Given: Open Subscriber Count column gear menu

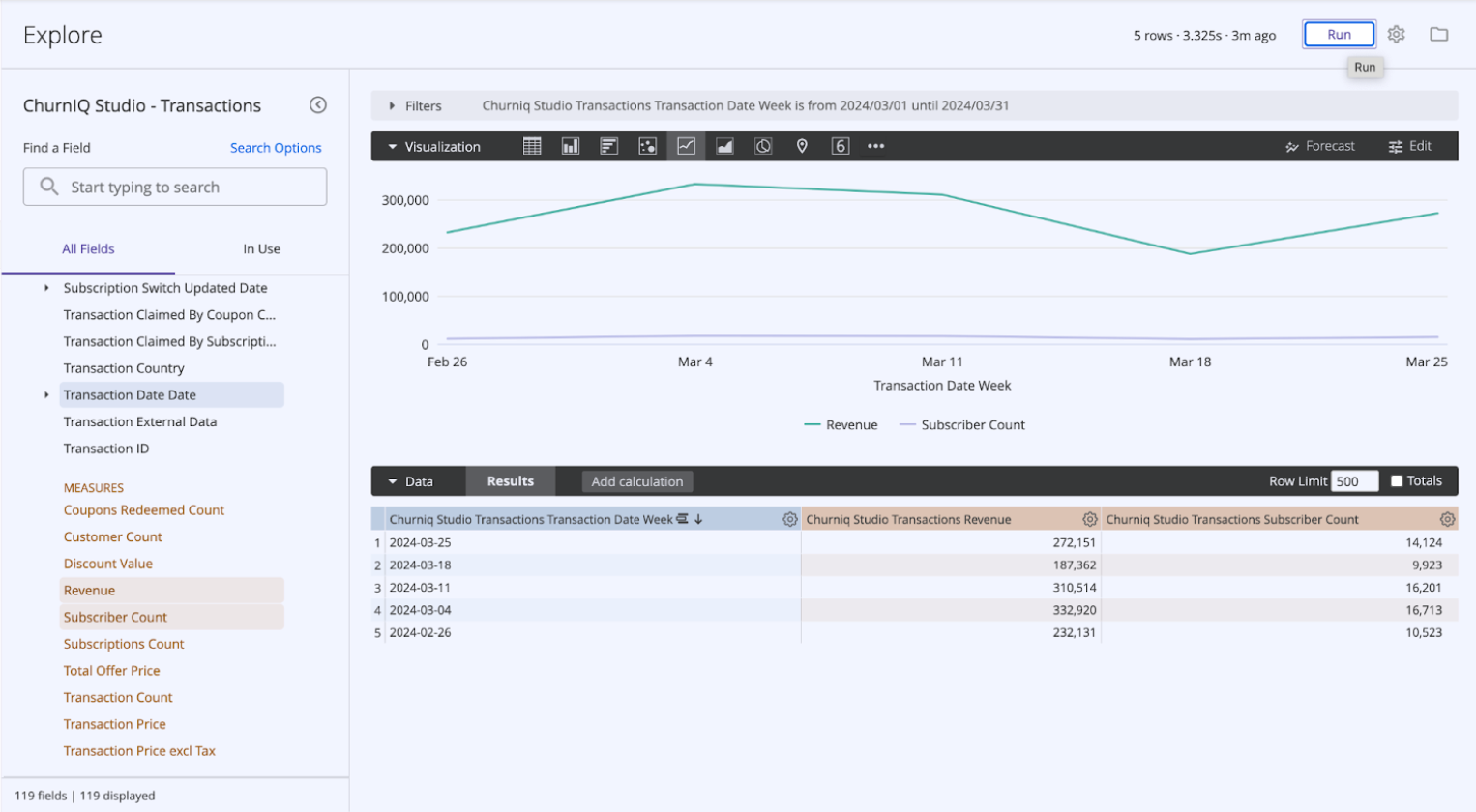Looking at the screenshot, I should coord(1447,519).
